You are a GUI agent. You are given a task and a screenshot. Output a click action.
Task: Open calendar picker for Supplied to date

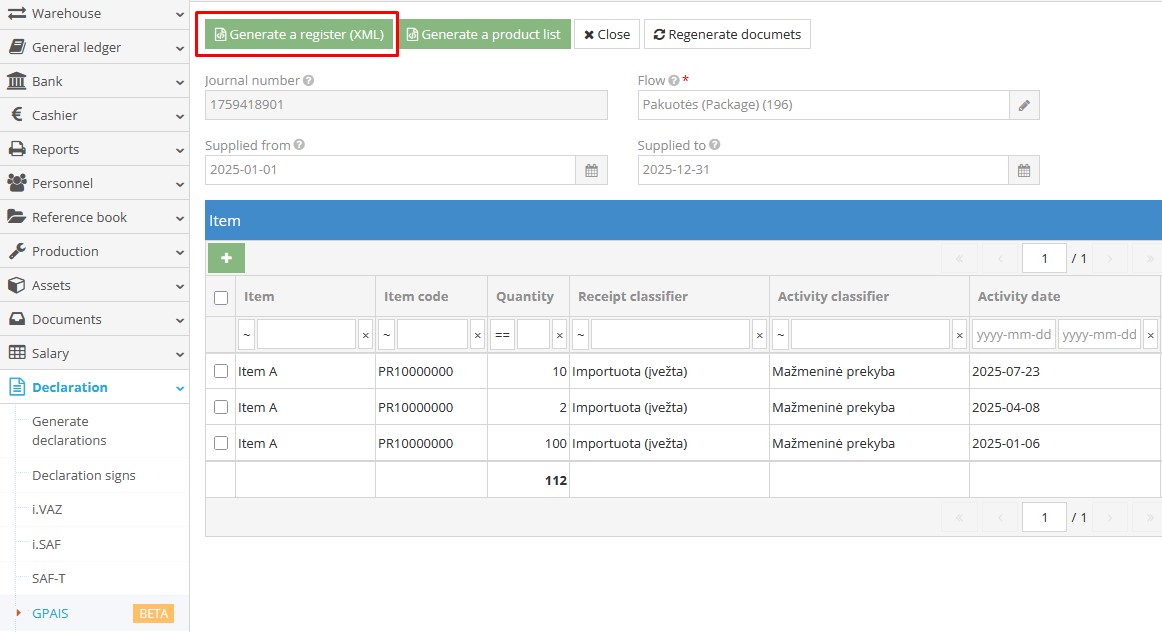tap(1024, 170)
